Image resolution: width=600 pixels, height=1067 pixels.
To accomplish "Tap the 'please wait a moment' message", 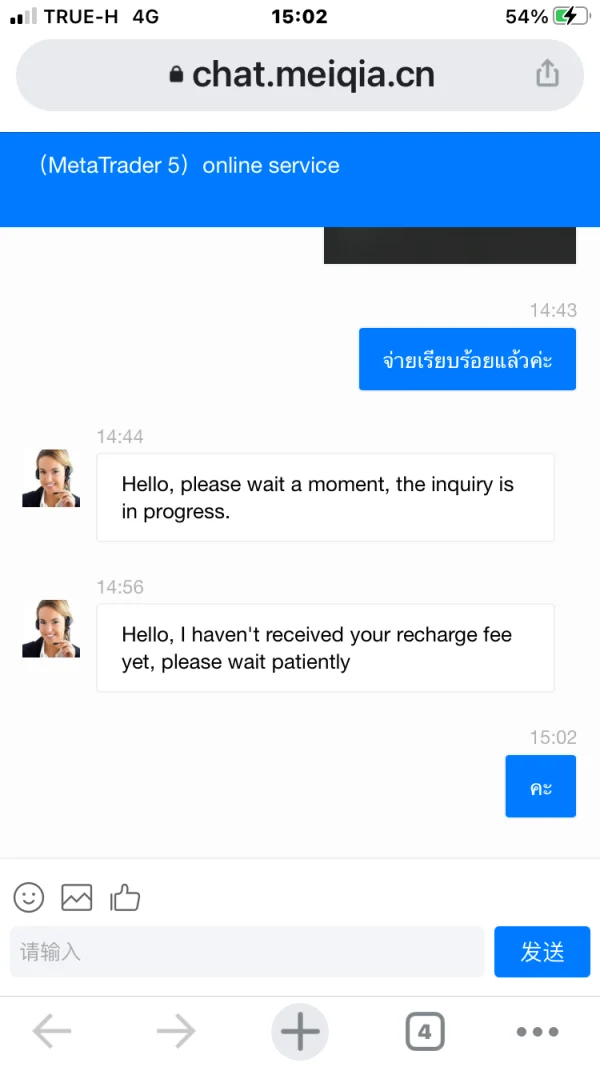I will tap(325, 498).
